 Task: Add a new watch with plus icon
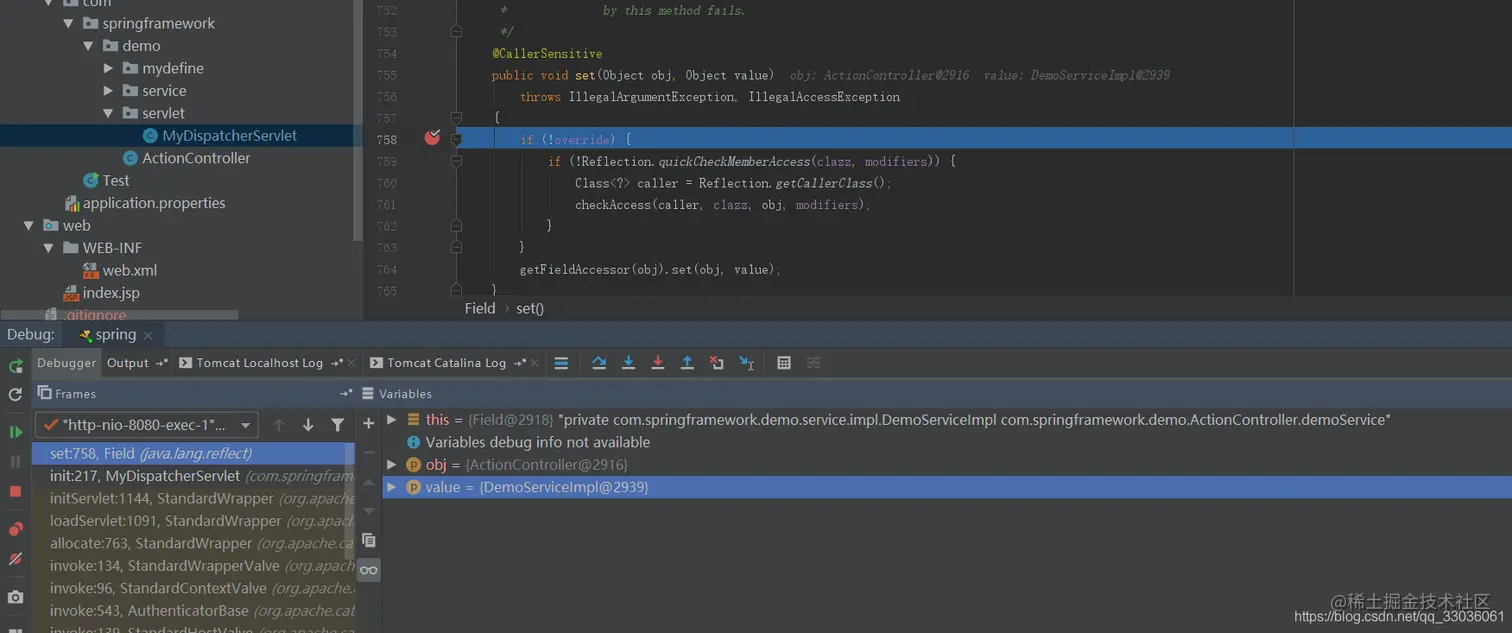368,423
